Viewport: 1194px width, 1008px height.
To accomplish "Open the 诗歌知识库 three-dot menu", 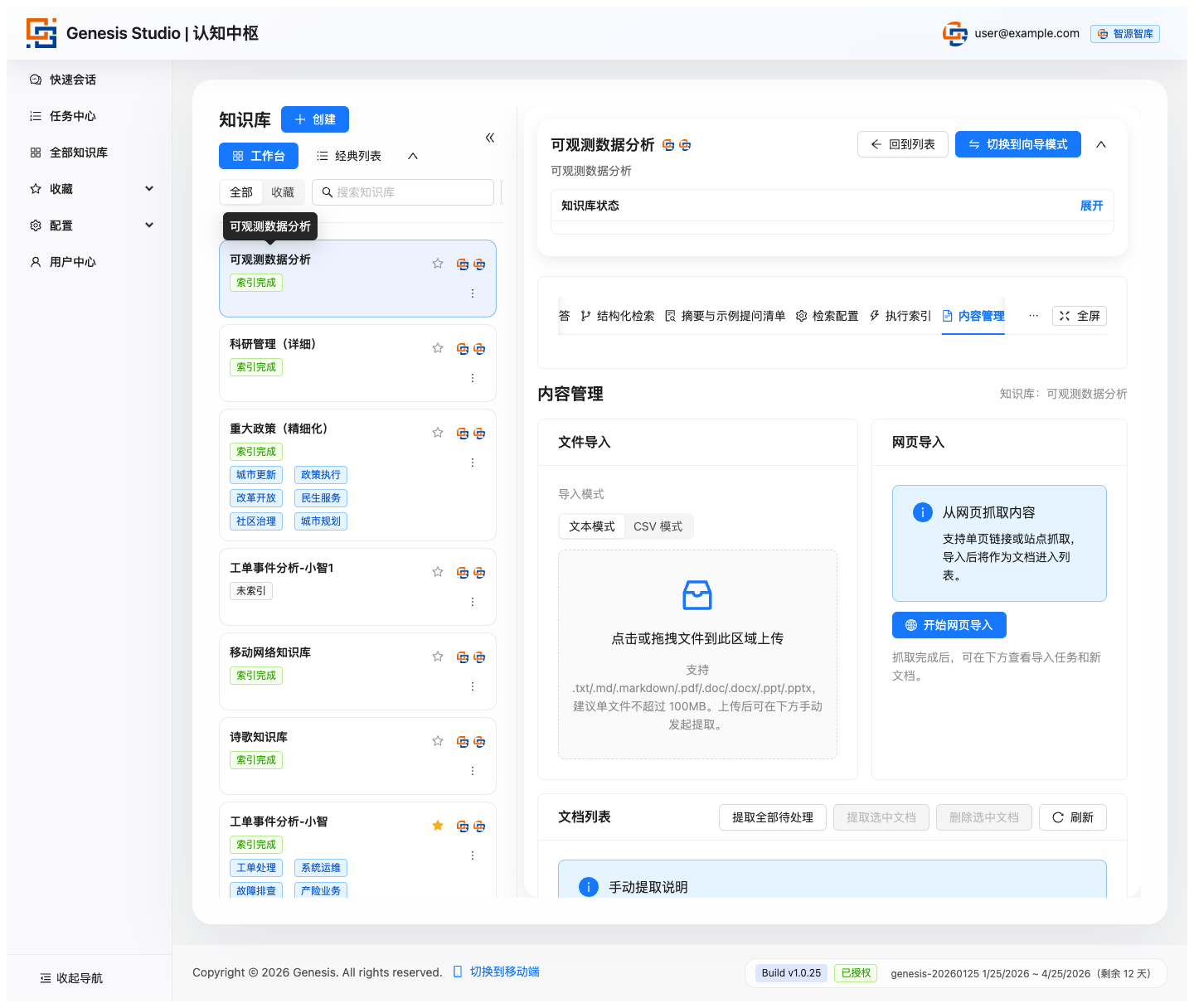I will [473, 770].
